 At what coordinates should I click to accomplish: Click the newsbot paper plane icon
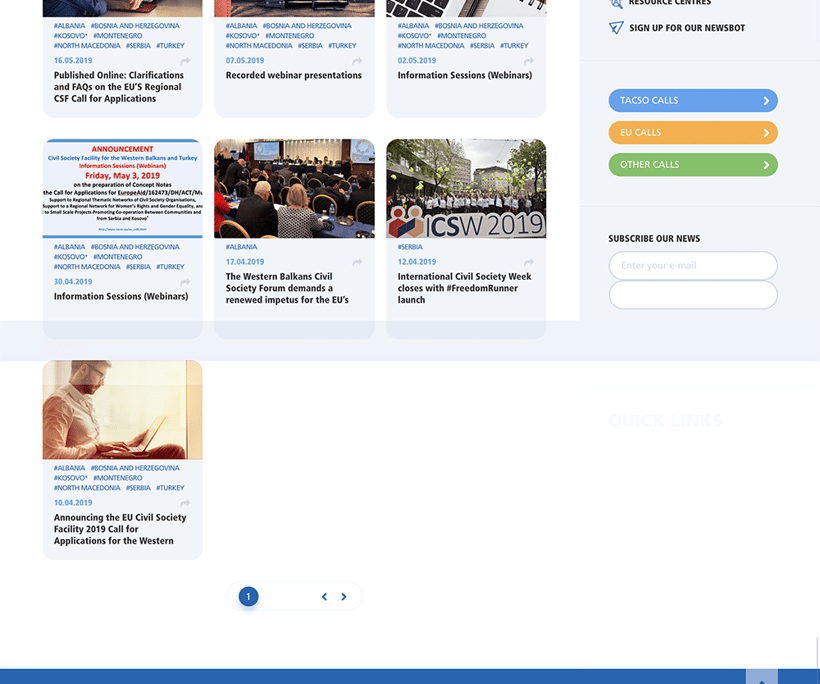pos(616,28)
